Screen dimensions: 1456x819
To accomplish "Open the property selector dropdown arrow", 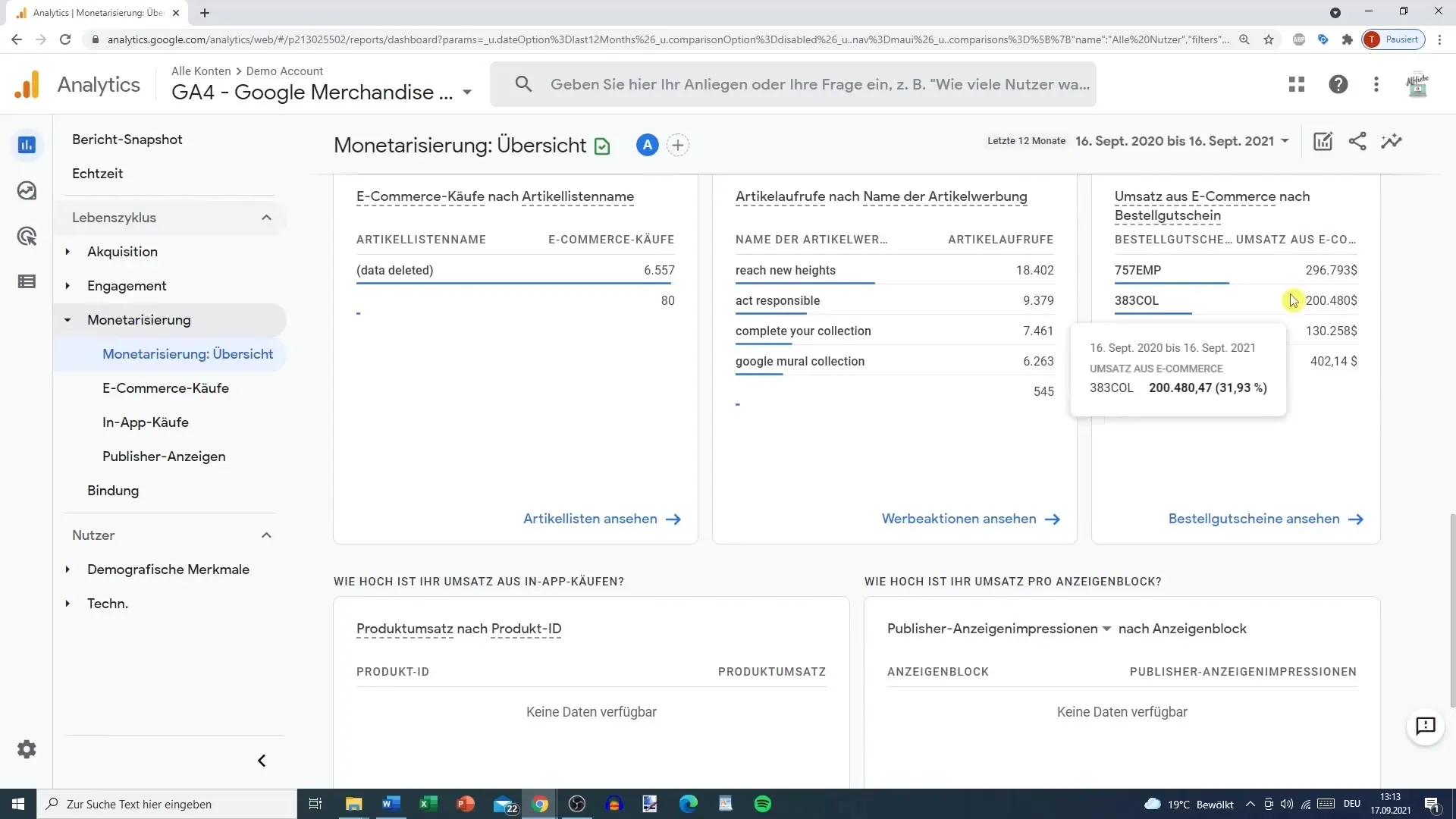I will (467, 93).
